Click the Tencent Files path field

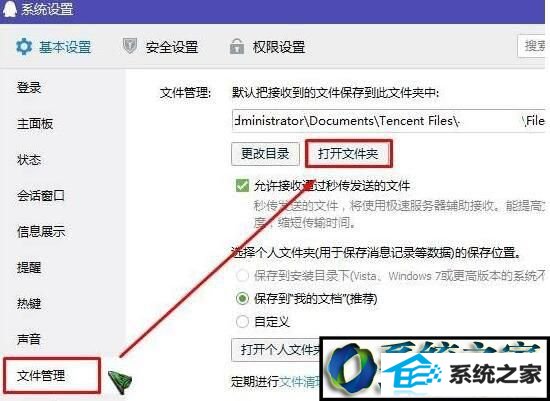tap(389, 121)
